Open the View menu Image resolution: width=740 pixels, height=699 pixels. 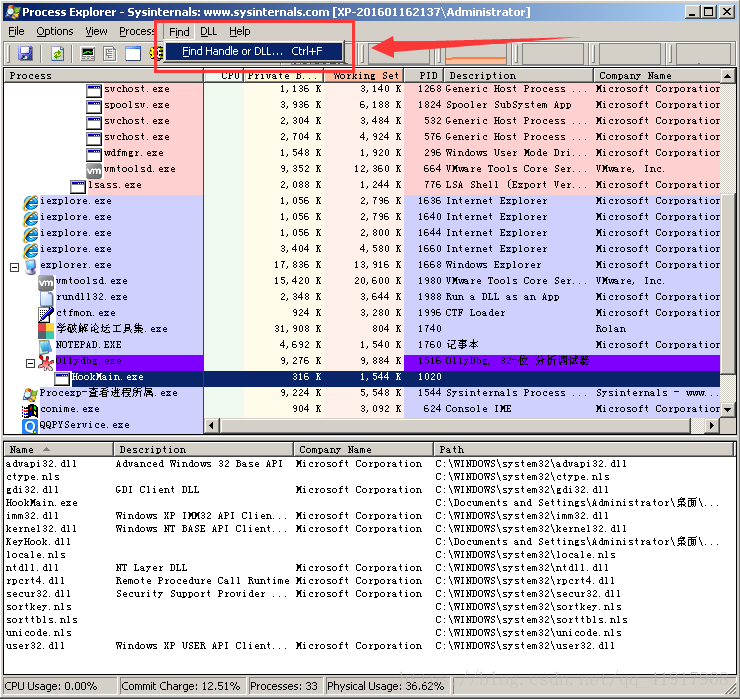coord(96,31)
